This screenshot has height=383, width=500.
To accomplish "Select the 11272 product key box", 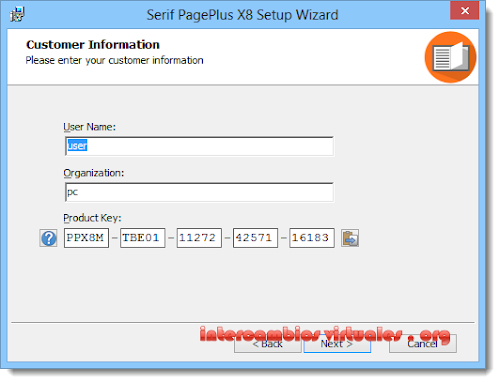I will 199,238.
